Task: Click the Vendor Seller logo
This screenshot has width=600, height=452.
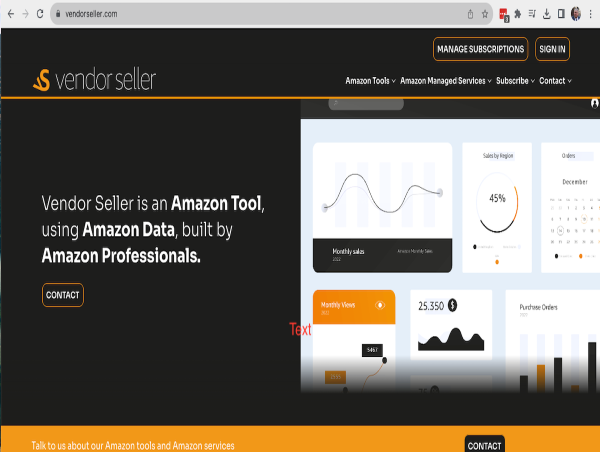Action: click(x=94, y=80)
